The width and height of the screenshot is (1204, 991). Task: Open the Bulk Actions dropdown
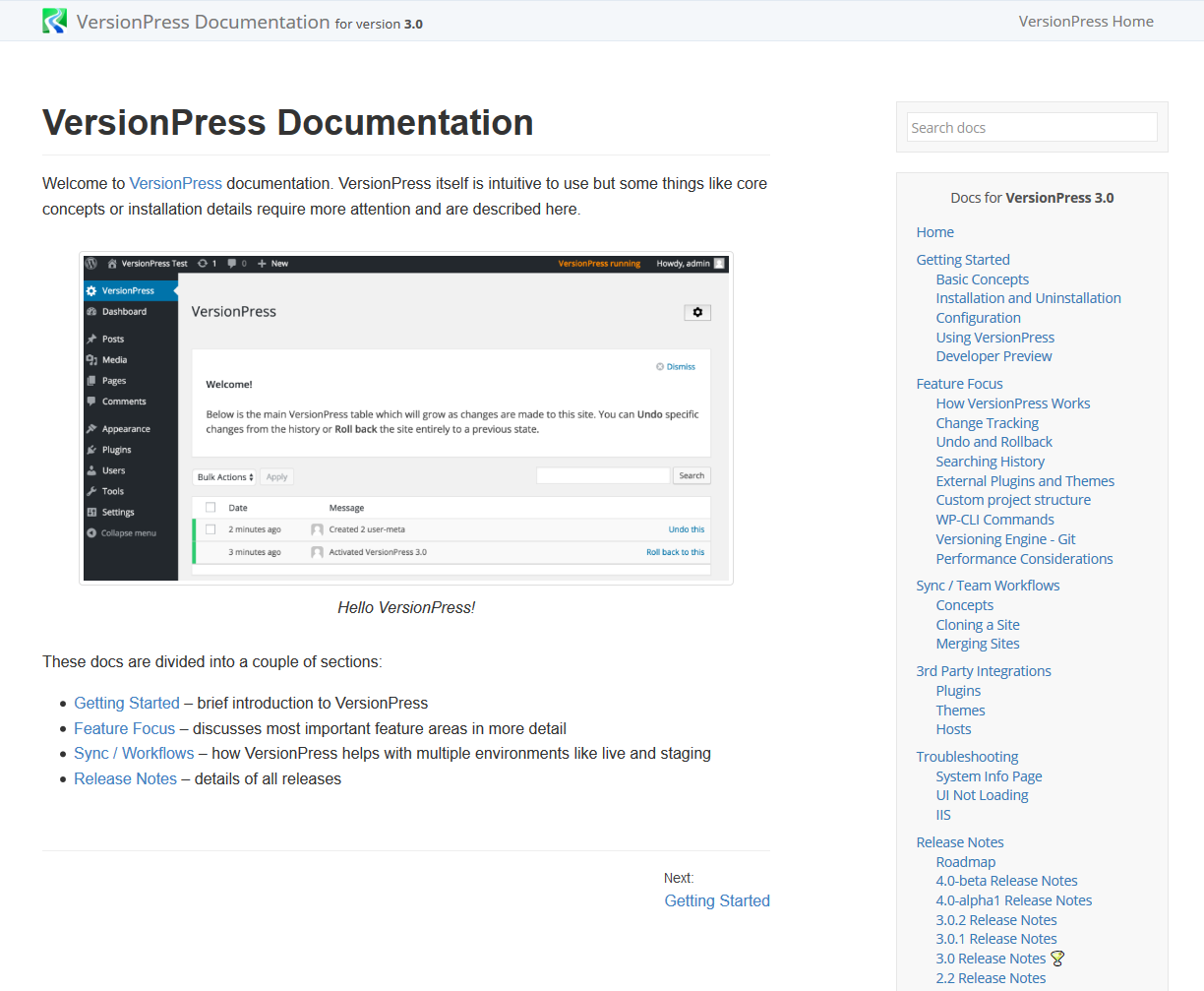pyautogui.click(x=224, y=476)
